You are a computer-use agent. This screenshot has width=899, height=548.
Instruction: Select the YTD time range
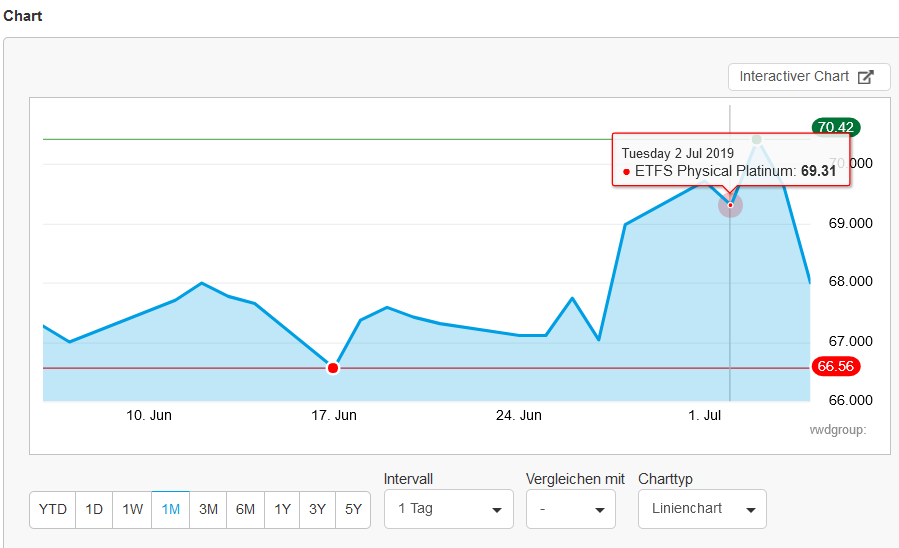[x=52, y=509]
